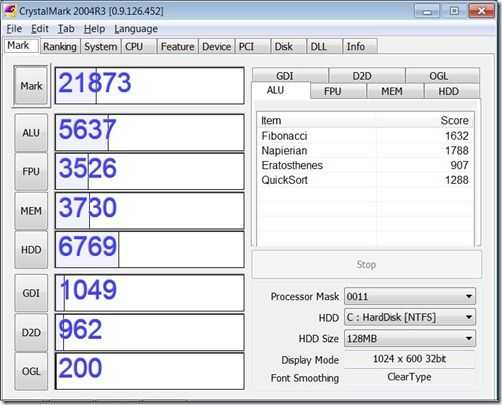Minimize the CrystalMark window
The image size is (502, 405).
coord(427,11)
